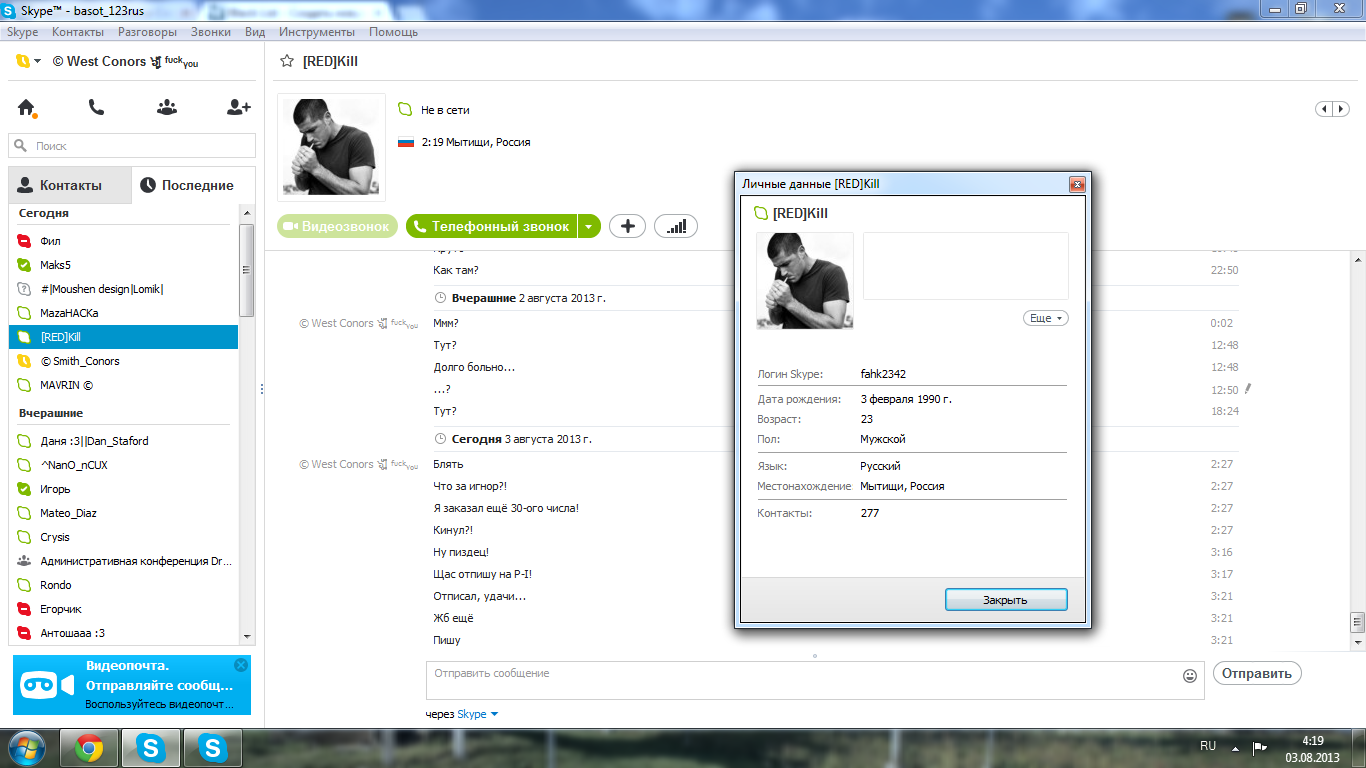Viewport: 1366px width, 768px height.
Task: Select contact Maks5
Action: coord(124,265)
